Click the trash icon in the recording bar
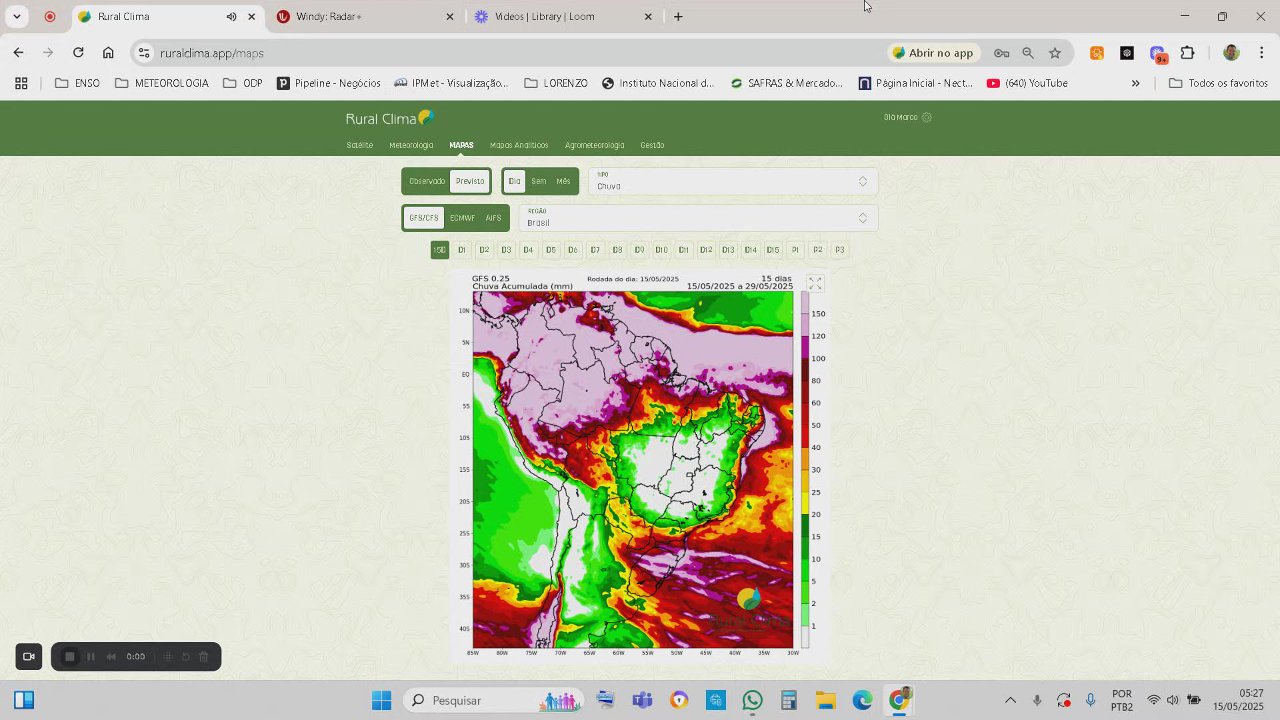Viewport: 1280px width, 720px height. [204, 656]
